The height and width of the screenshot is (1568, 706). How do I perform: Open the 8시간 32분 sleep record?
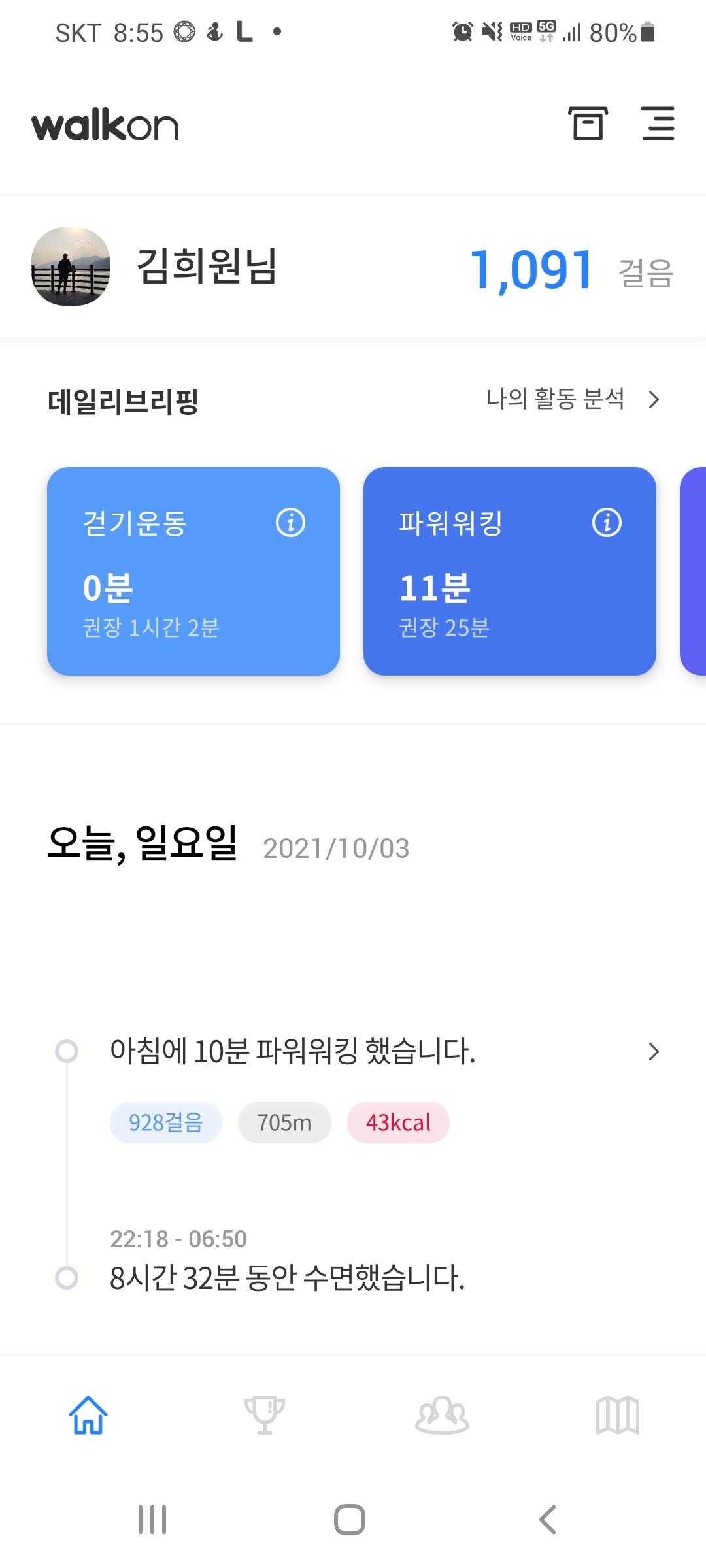point(288,1278)
